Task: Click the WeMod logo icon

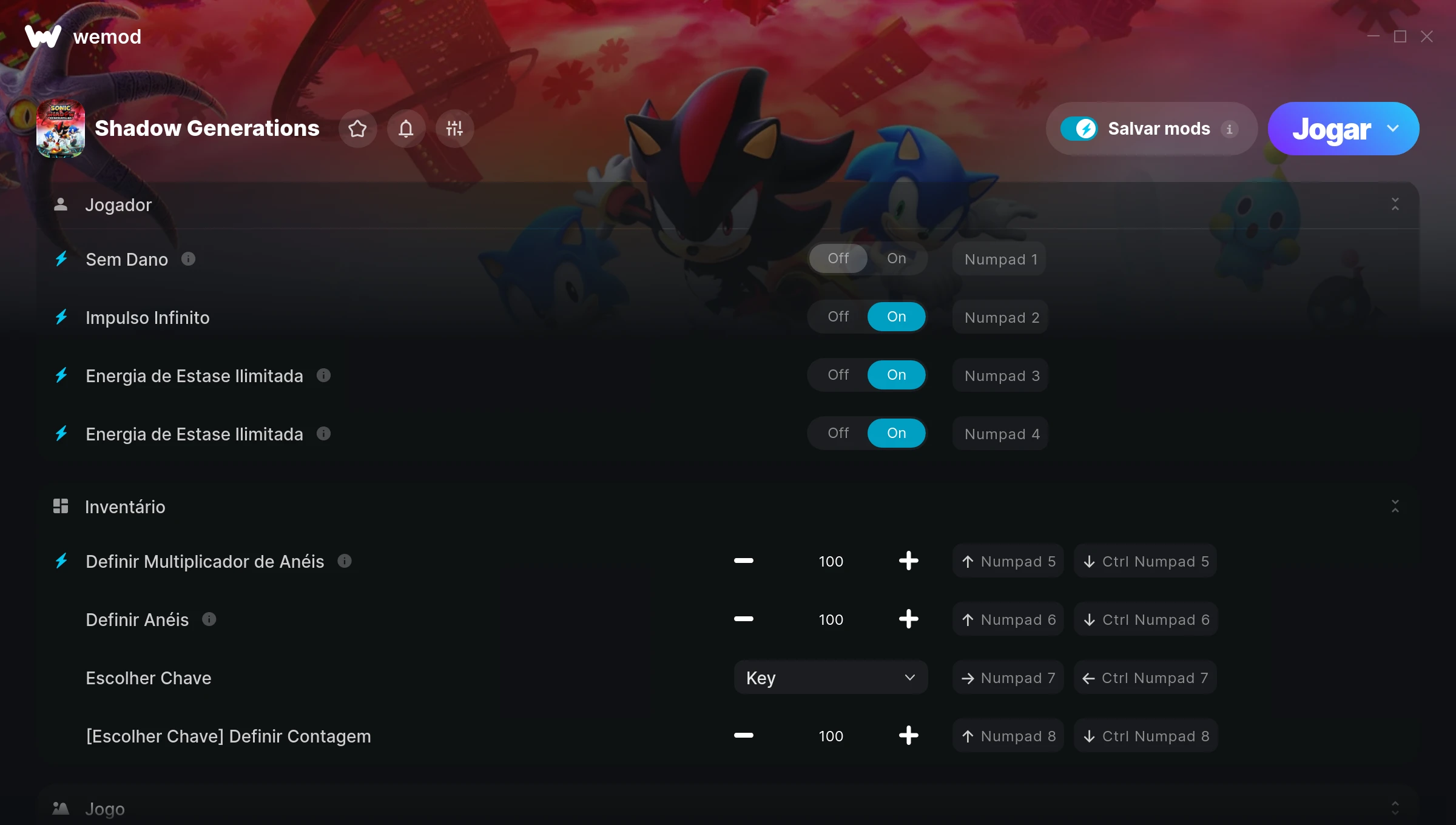Action: pos(43,36)
